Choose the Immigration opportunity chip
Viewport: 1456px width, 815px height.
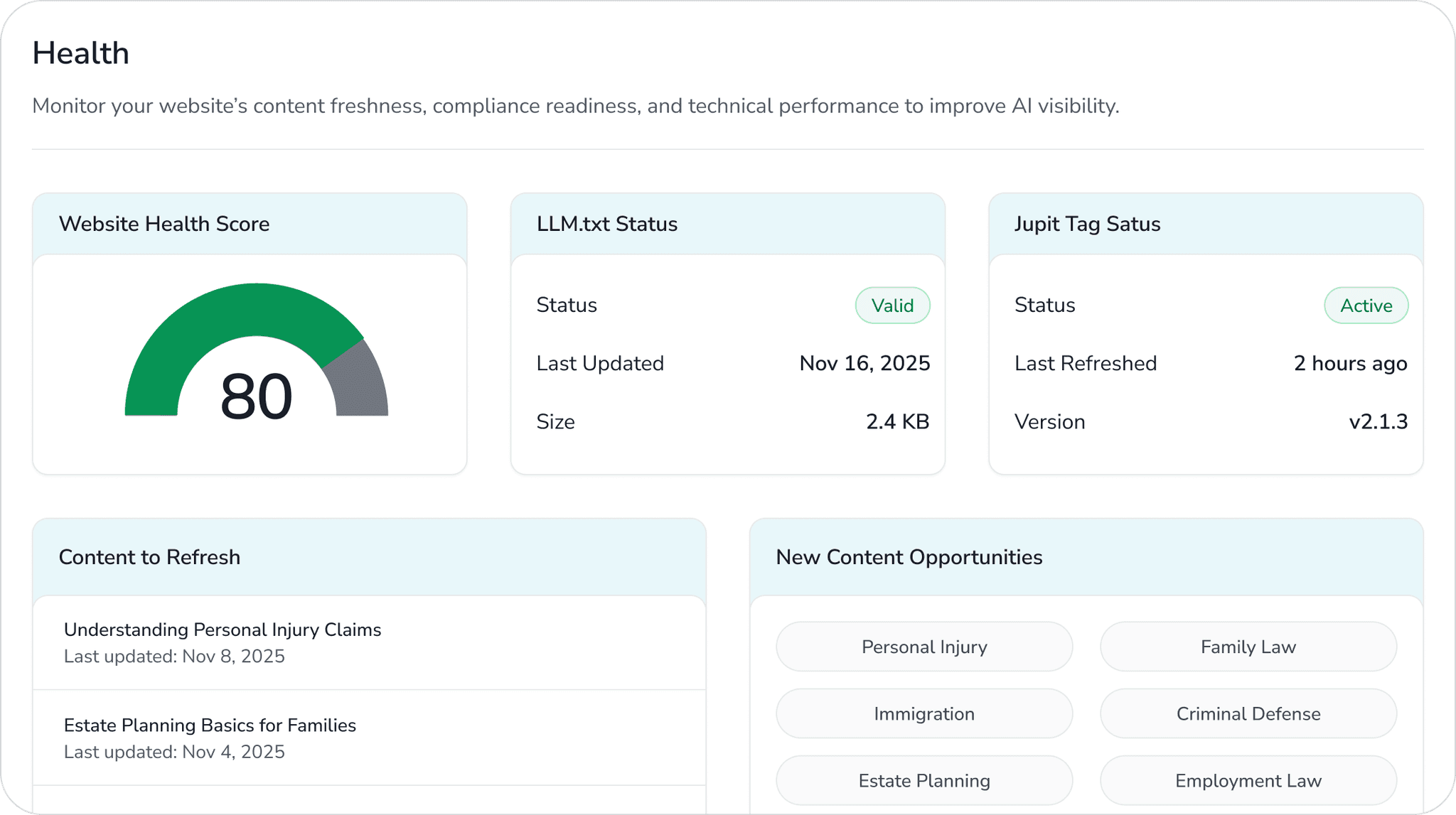coord(924,713)
